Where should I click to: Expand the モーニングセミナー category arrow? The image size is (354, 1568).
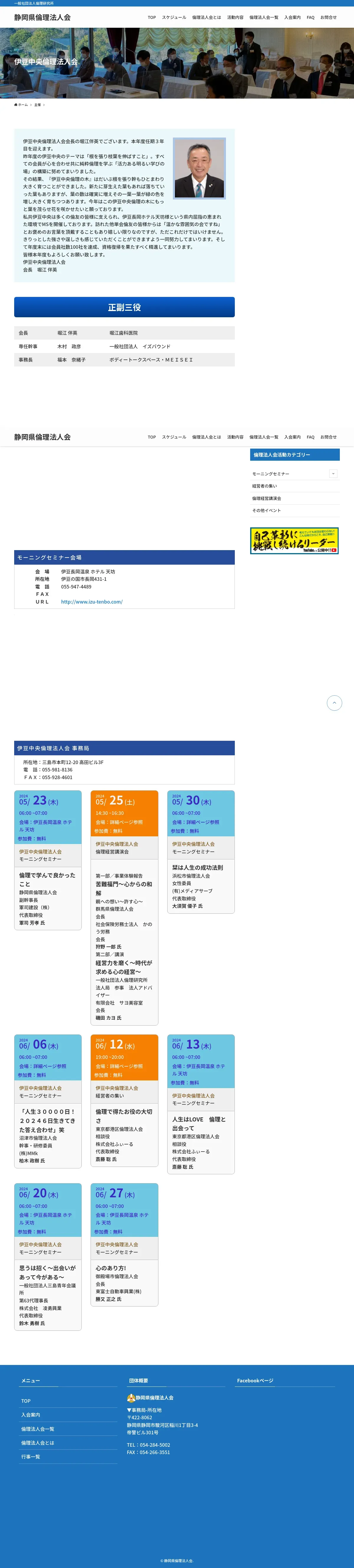pos(333,474)
